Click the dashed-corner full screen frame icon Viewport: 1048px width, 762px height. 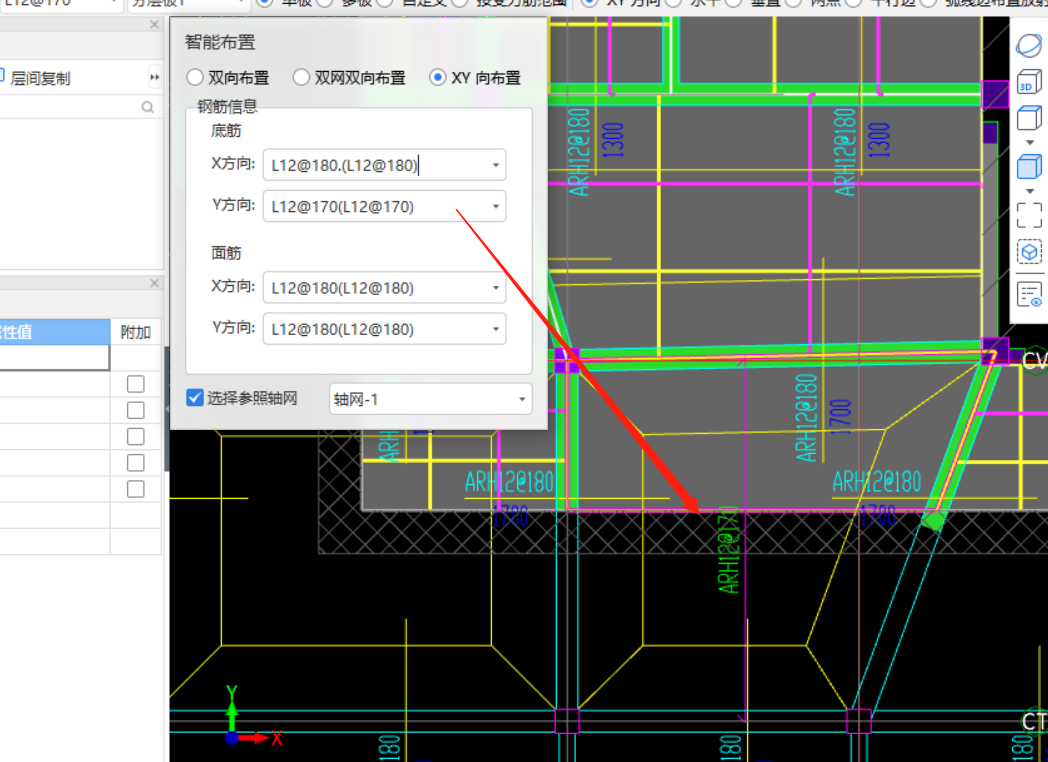pos(1029,215)
